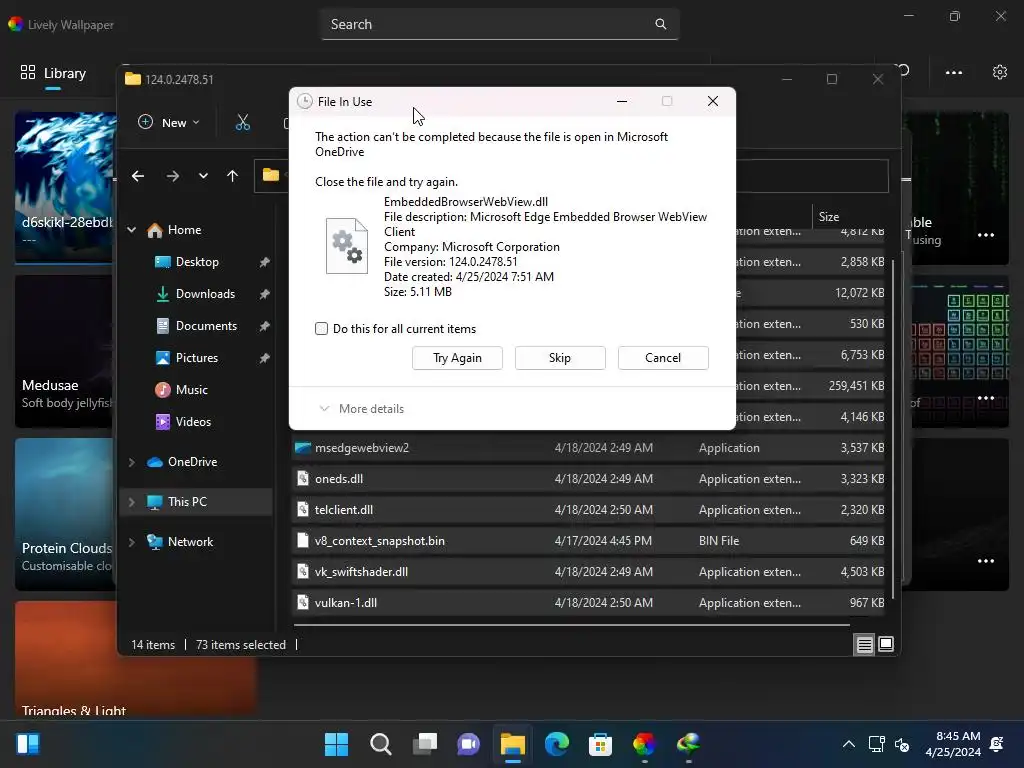
Task: Open Downloads in navigation pane
Action: 205,294
